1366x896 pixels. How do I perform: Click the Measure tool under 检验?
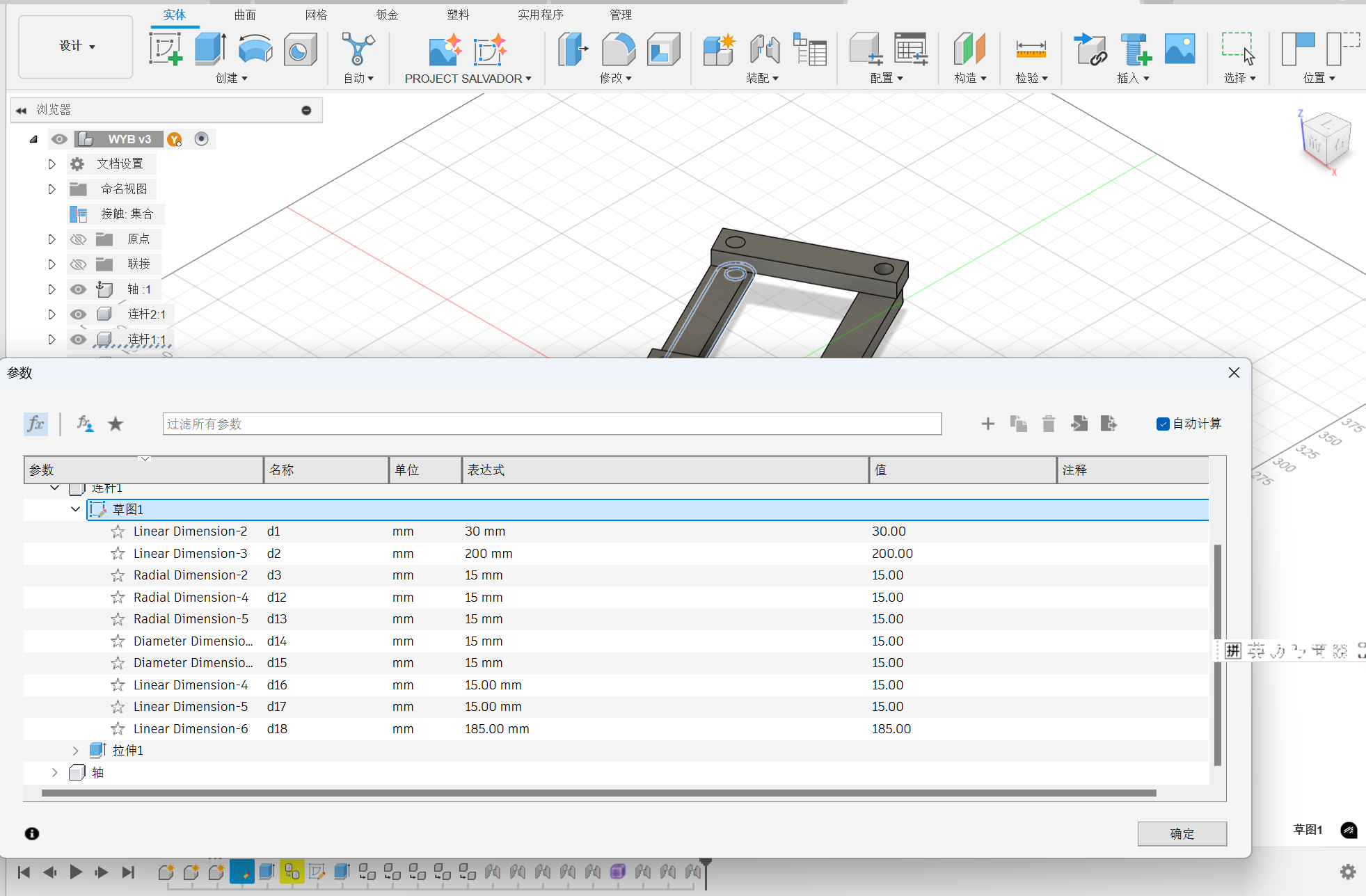(x=1031, y=49)
